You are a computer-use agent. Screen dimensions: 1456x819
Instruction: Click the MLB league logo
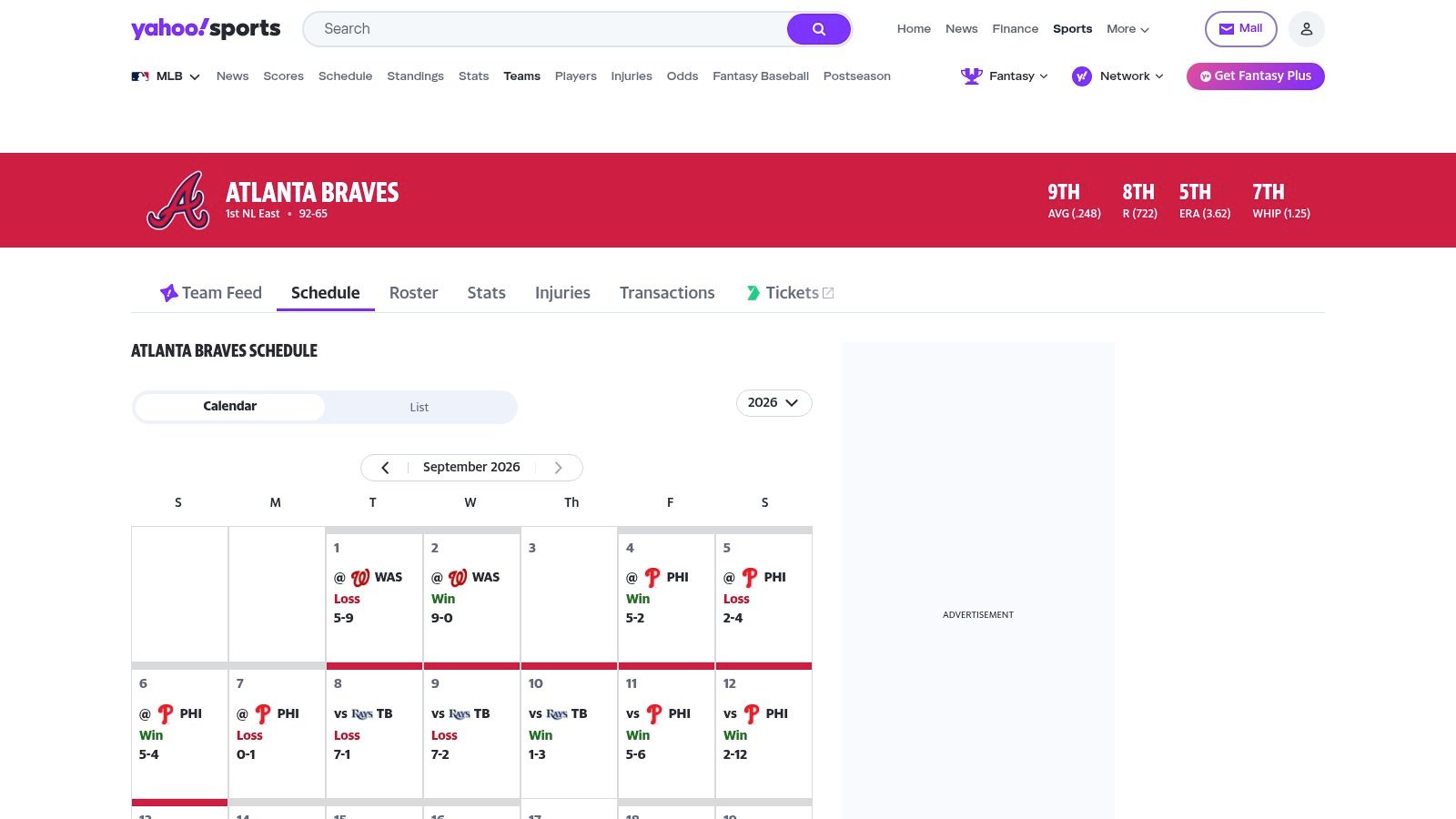point(140,76)
